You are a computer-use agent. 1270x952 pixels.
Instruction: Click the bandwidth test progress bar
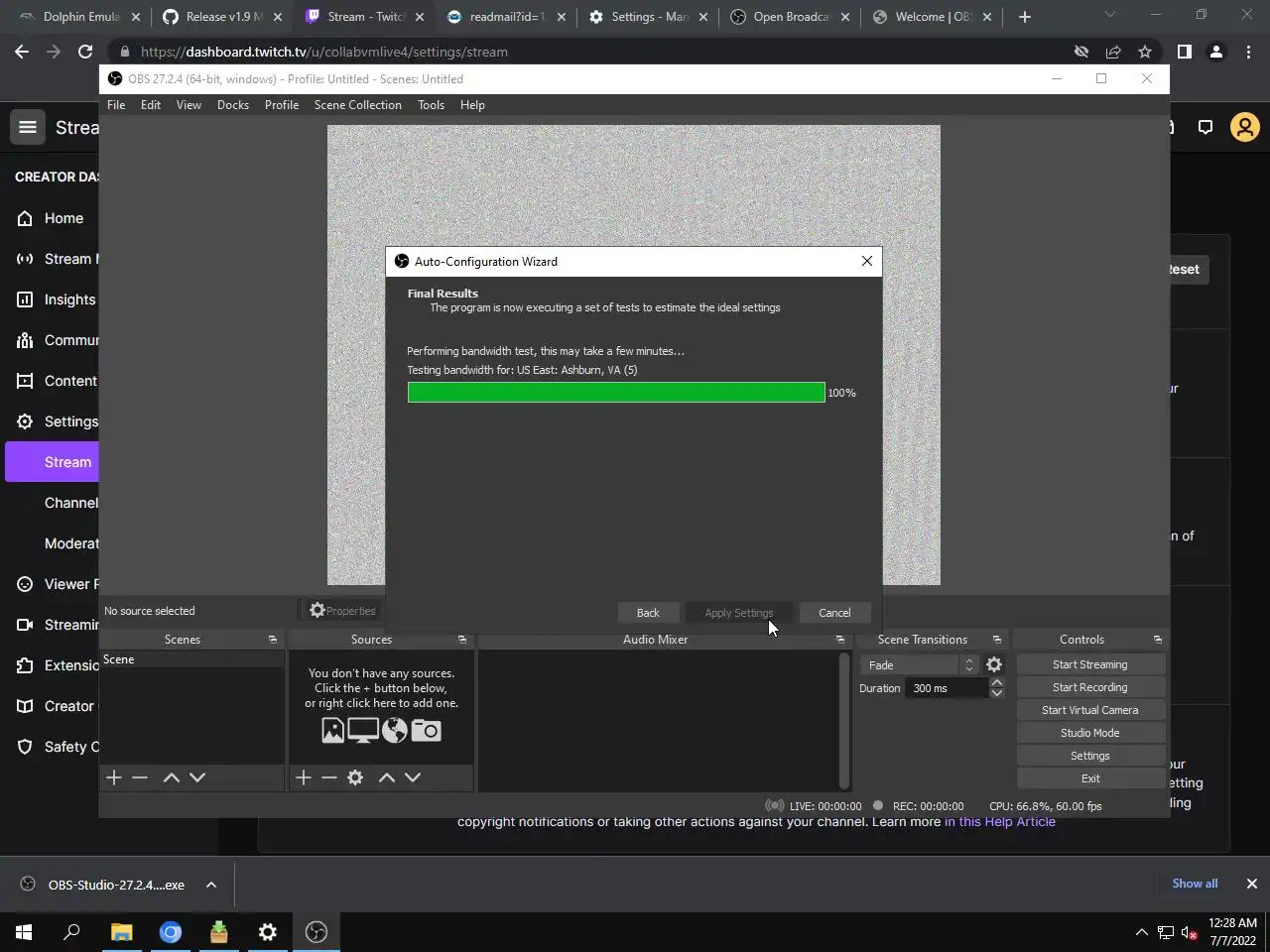(x=616, y=393)
